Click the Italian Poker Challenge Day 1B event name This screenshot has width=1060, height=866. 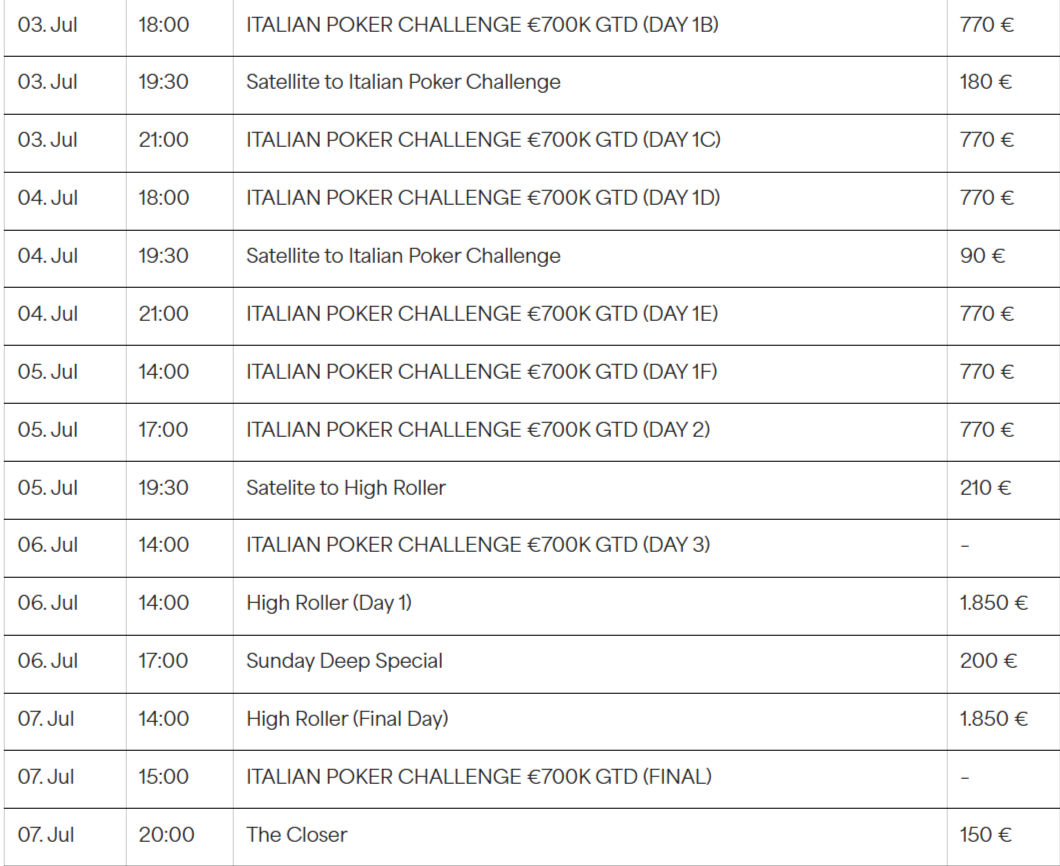[482, 25]
